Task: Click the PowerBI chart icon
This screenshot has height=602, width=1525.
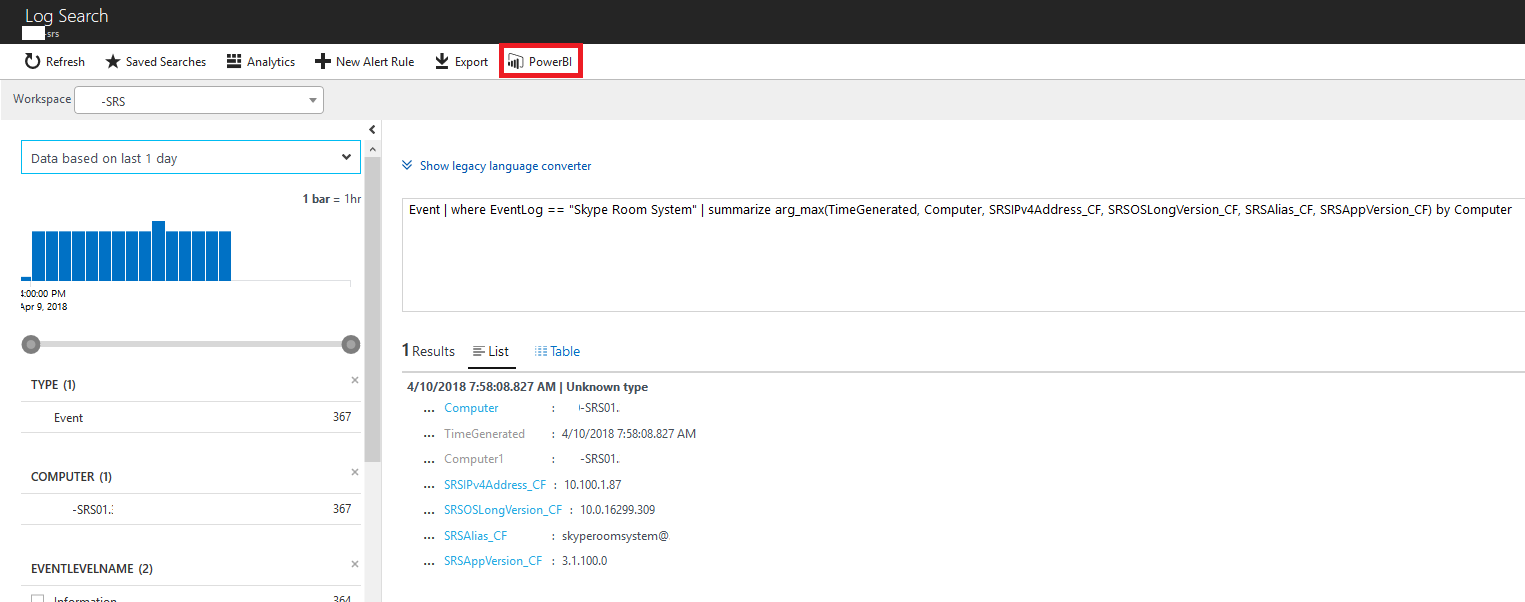Action: click(516, 62)
